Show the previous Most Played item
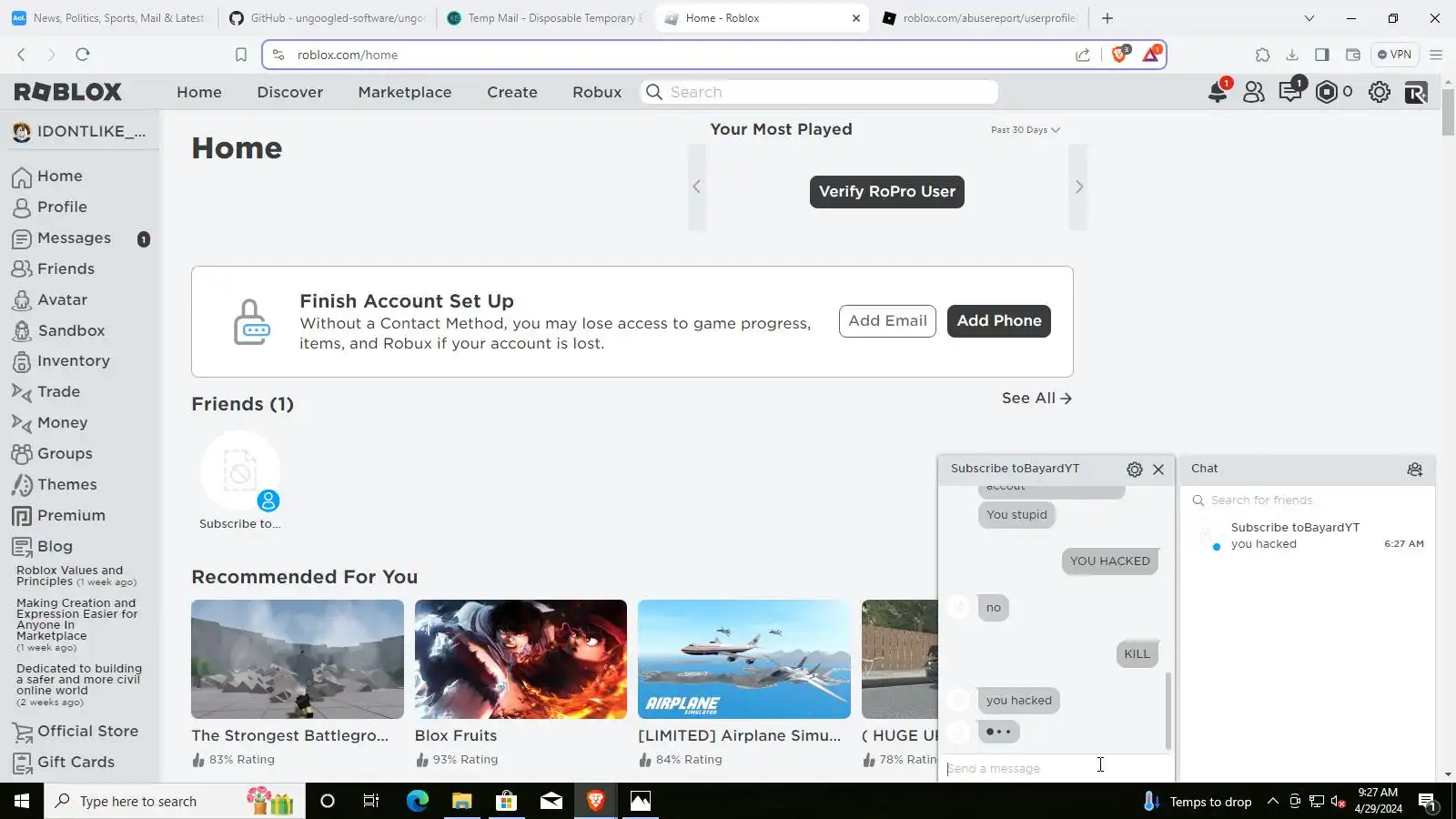Screen dimensions: 1456x819 697,187
